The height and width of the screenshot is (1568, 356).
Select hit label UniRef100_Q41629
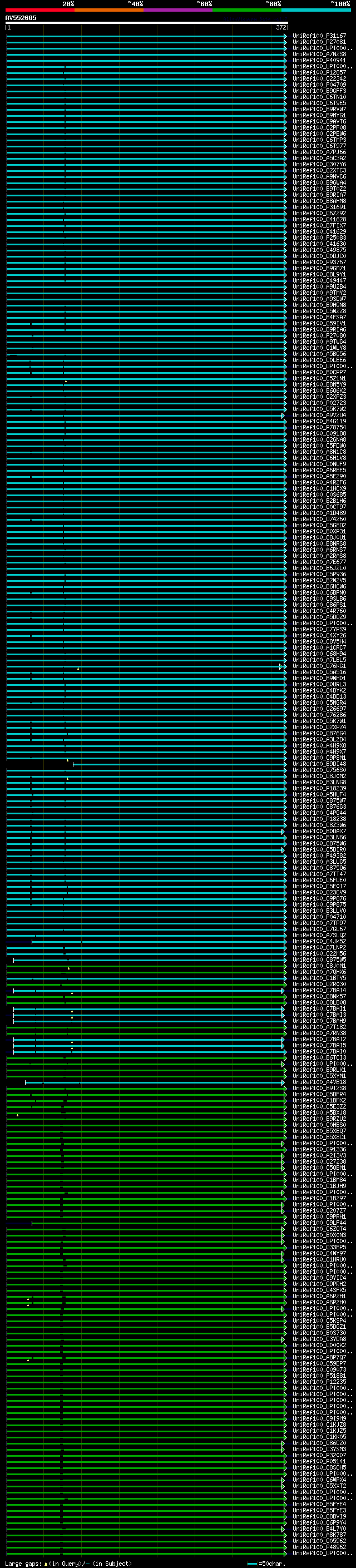click(x=319, y=231)
